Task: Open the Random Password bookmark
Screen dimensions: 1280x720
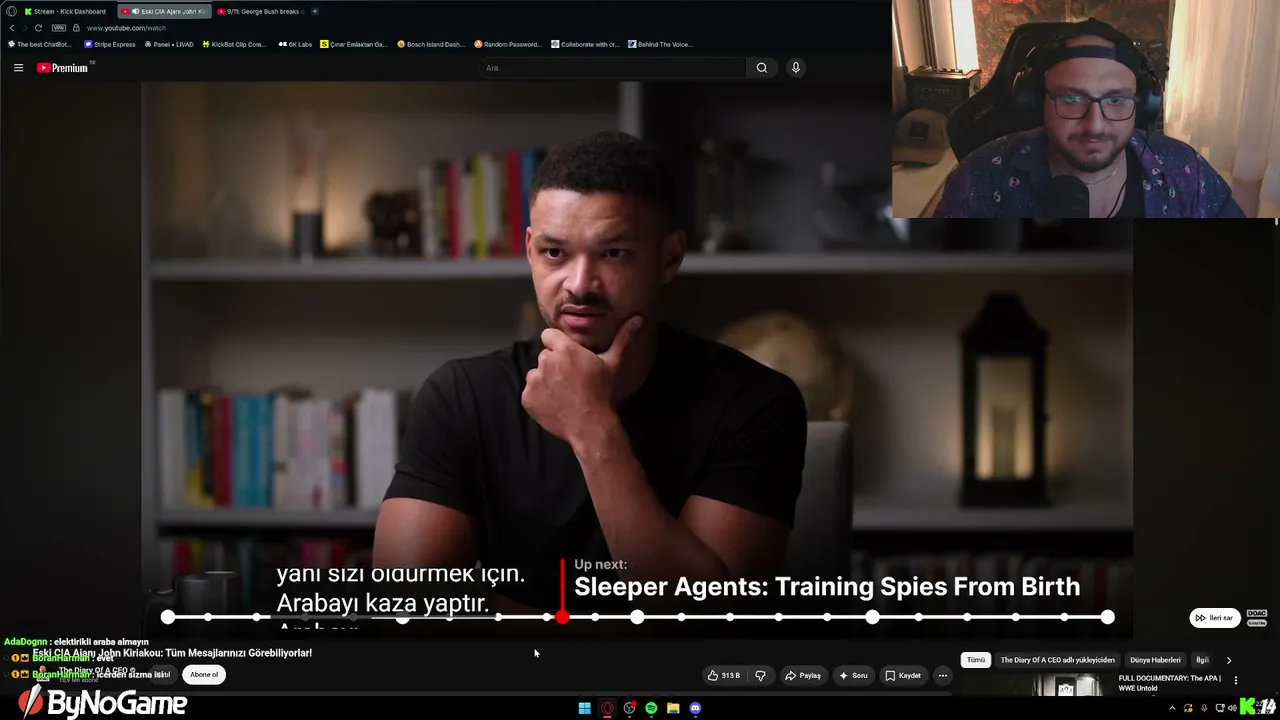Action: pyautogui.click(x=508, y=44)
